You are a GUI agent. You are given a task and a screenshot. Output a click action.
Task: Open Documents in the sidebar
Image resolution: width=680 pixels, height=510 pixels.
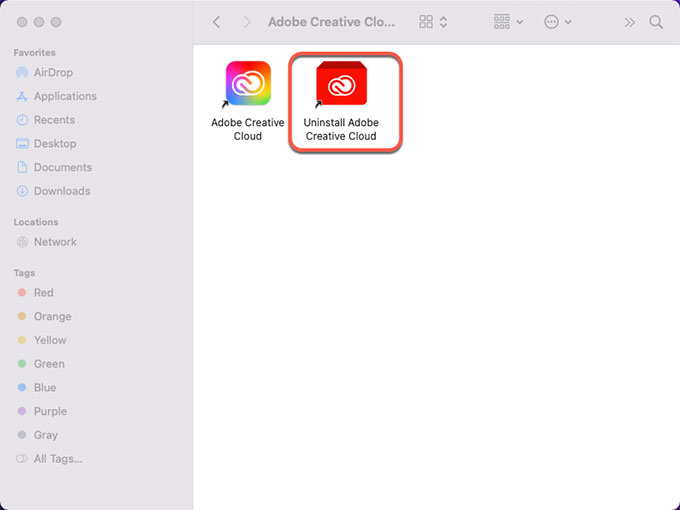click(x=63, y=167)
